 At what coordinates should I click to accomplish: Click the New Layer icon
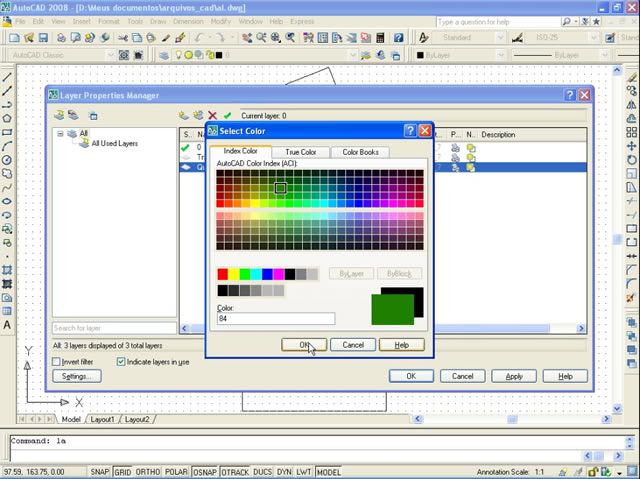pyautogui.click(x=184, y=116)
